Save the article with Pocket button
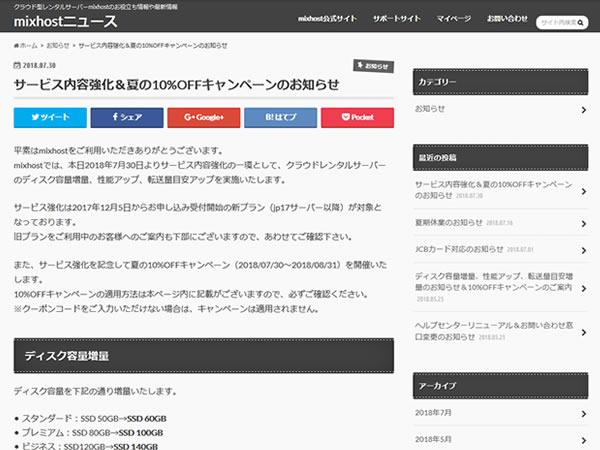The height and width of the screenshot is (450, 600). (357, 117)
